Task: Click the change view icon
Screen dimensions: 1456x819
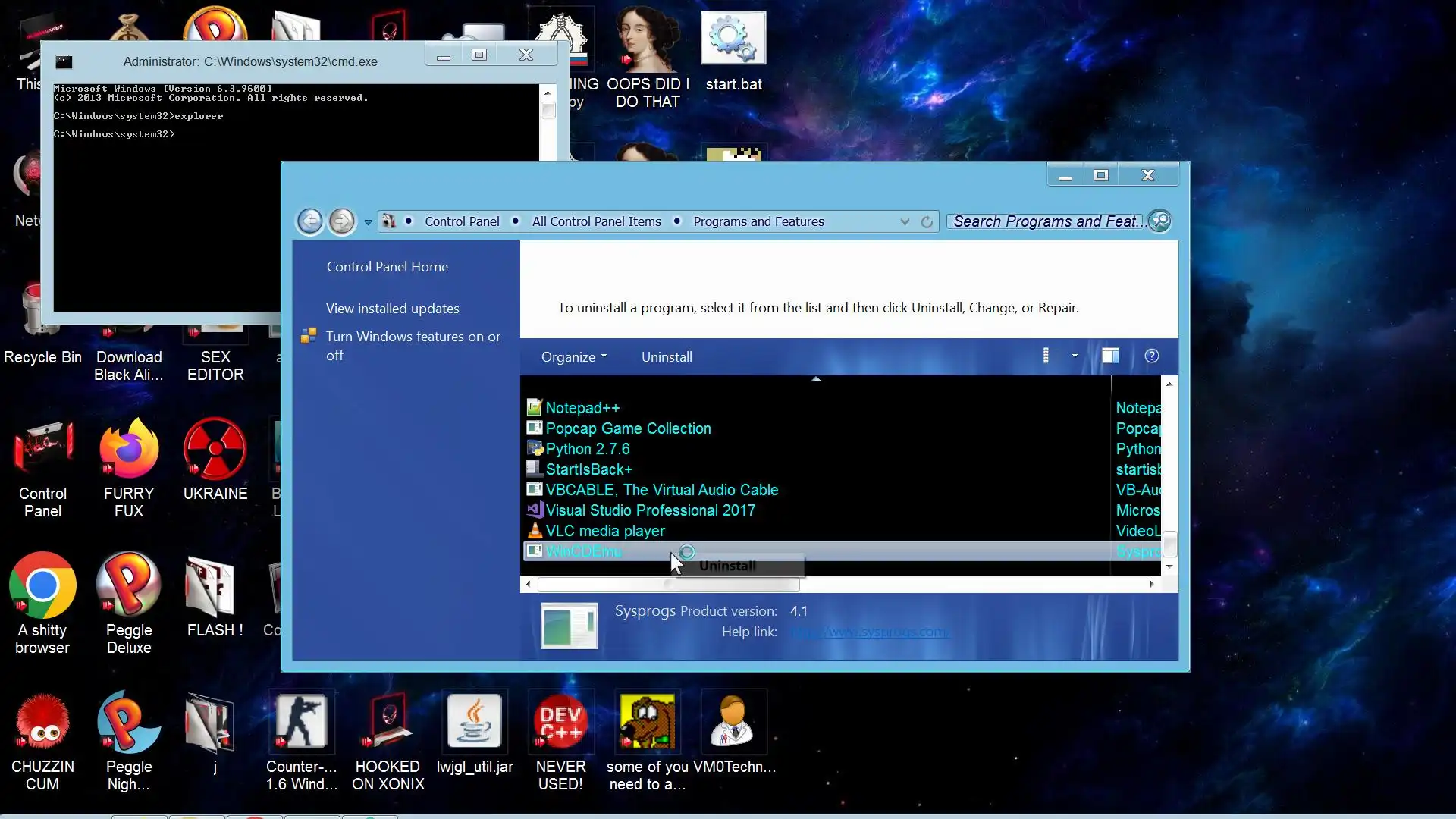Action: click(x=1046, y=356)
